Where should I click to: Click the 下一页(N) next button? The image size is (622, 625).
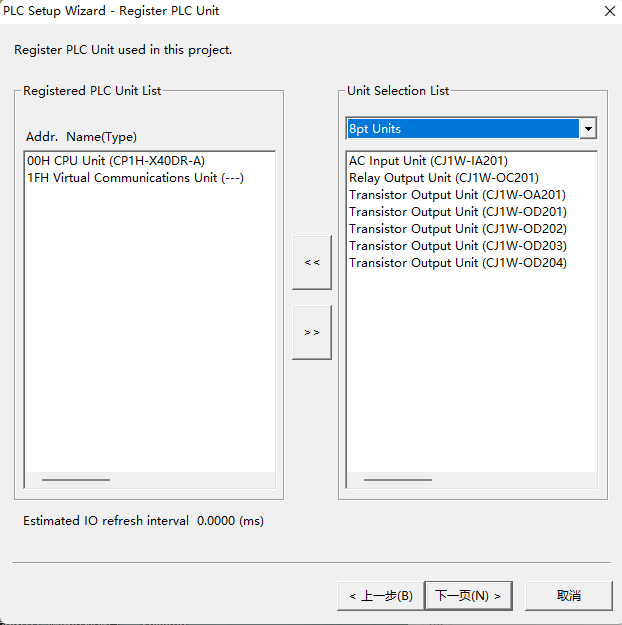click(468, 596)
